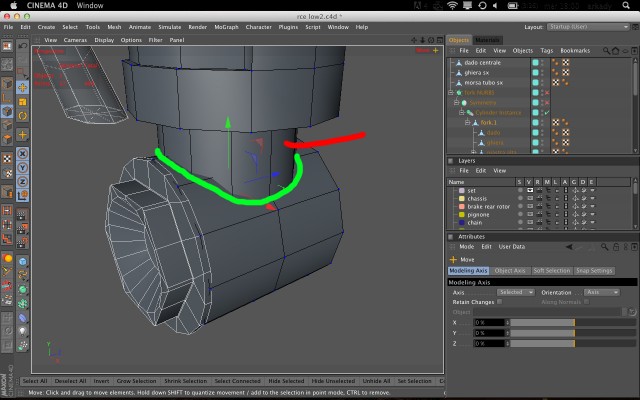Click the Texture mode checkerboard icon
The height and width of the screenshot is (400, 640).
7,158
